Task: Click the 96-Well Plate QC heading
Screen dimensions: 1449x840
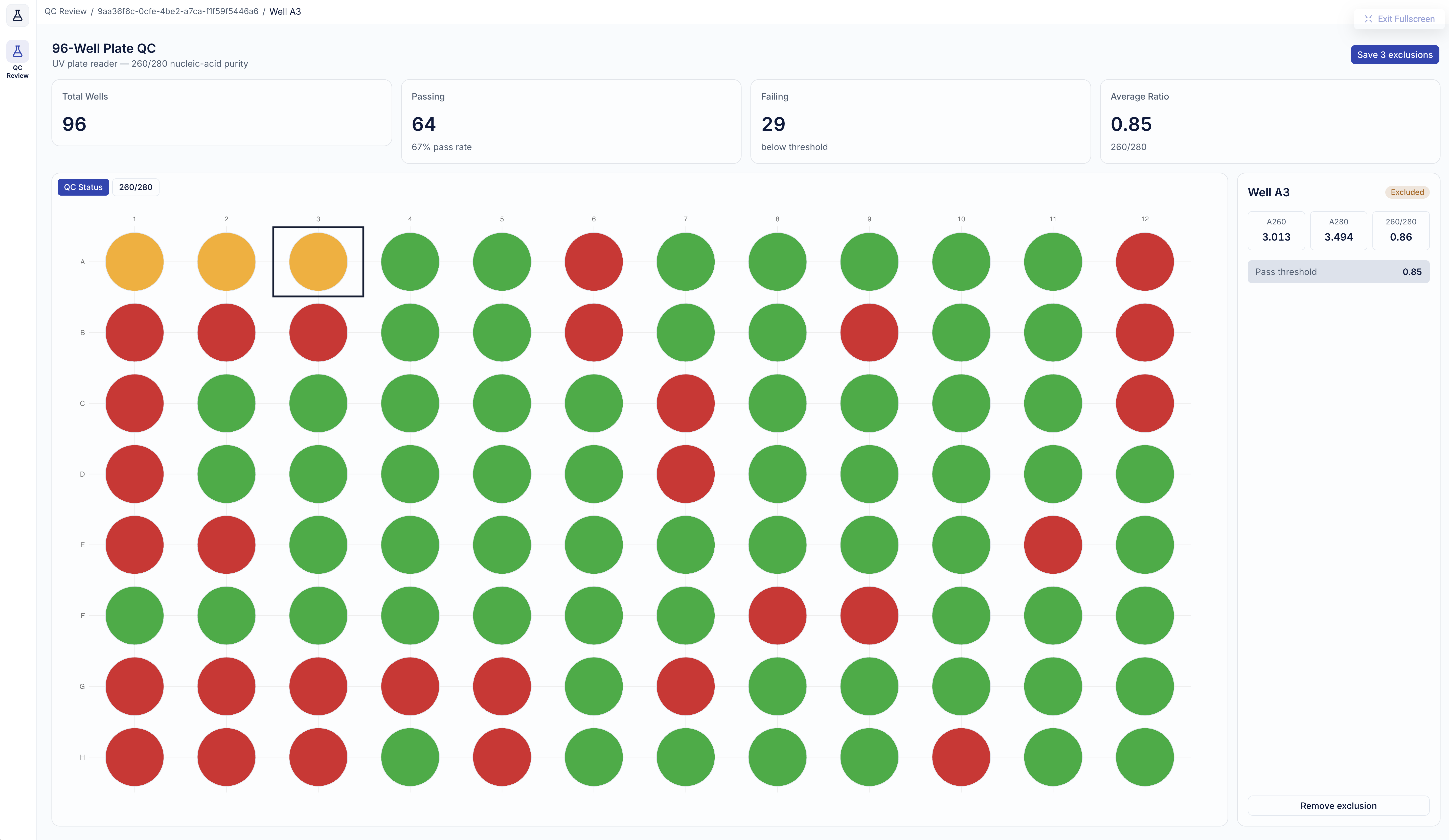Action: pyautogui.click(x=104, y=48)
